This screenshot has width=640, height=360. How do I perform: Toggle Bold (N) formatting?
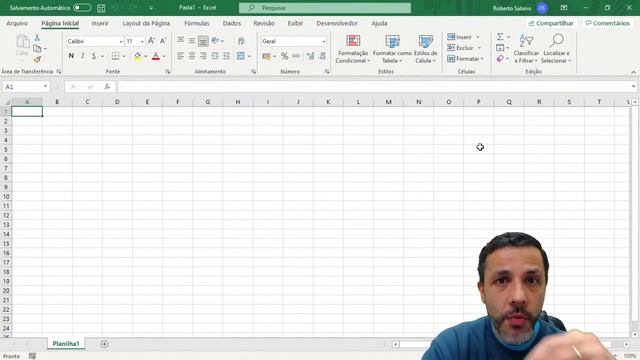pyautogui.click(x=71, y=56)
